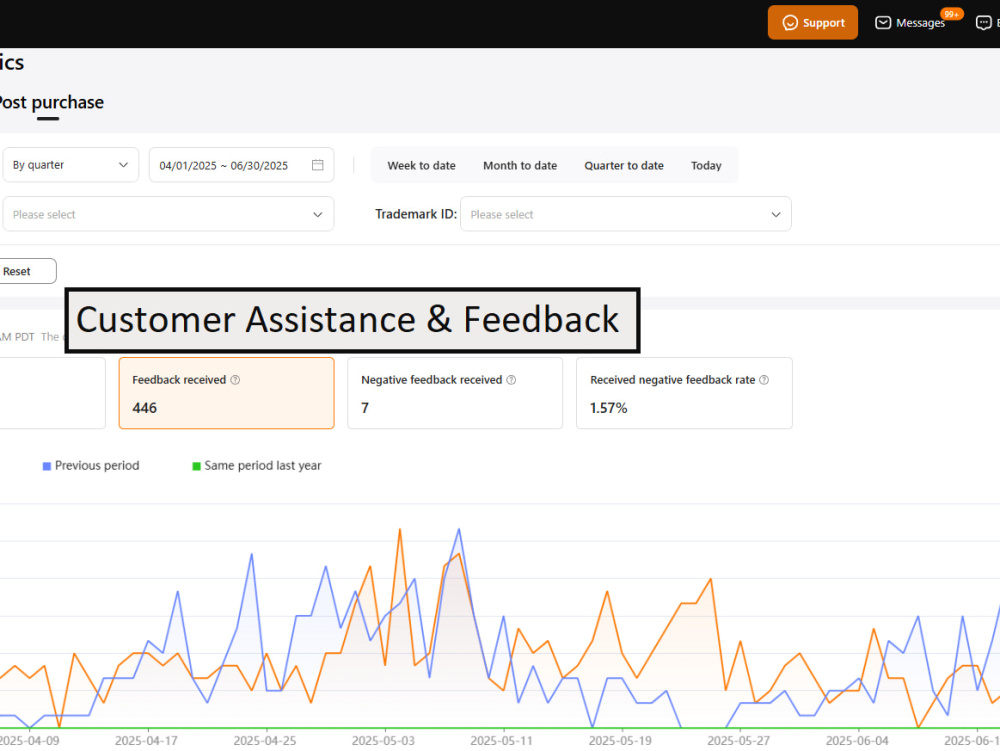This screenshot has height=751, width=1000.
Task: Click the 2025-04-25 axis label
Action: pos(265,741)
